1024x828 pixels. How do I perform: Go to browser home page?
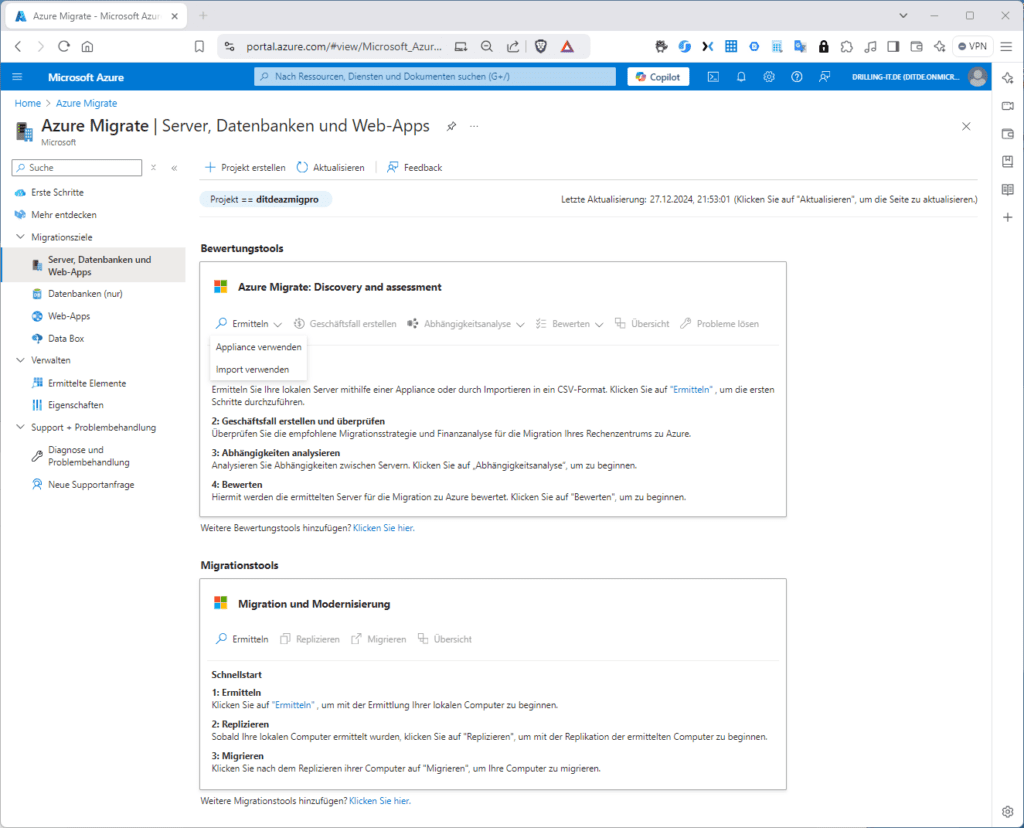click(x=88, y=46)
